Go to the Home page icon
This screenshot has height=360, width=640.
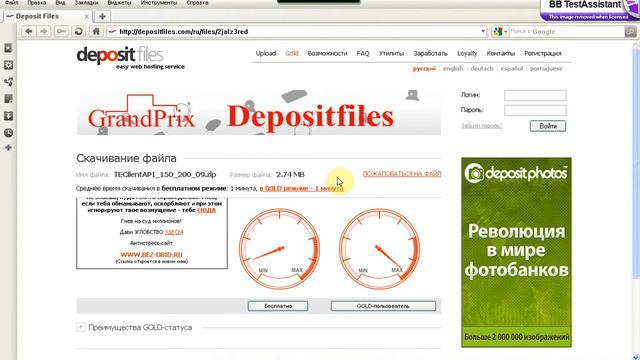click(x=96, y=31)
